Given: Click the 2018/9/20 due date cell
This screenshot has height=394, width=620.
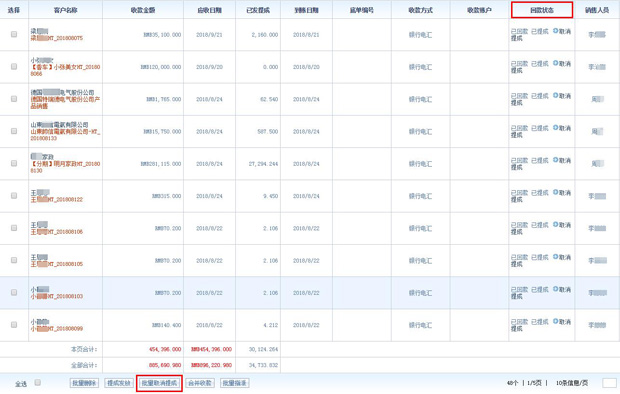Looking at the screenshot, I should click(x=210, y=67).
